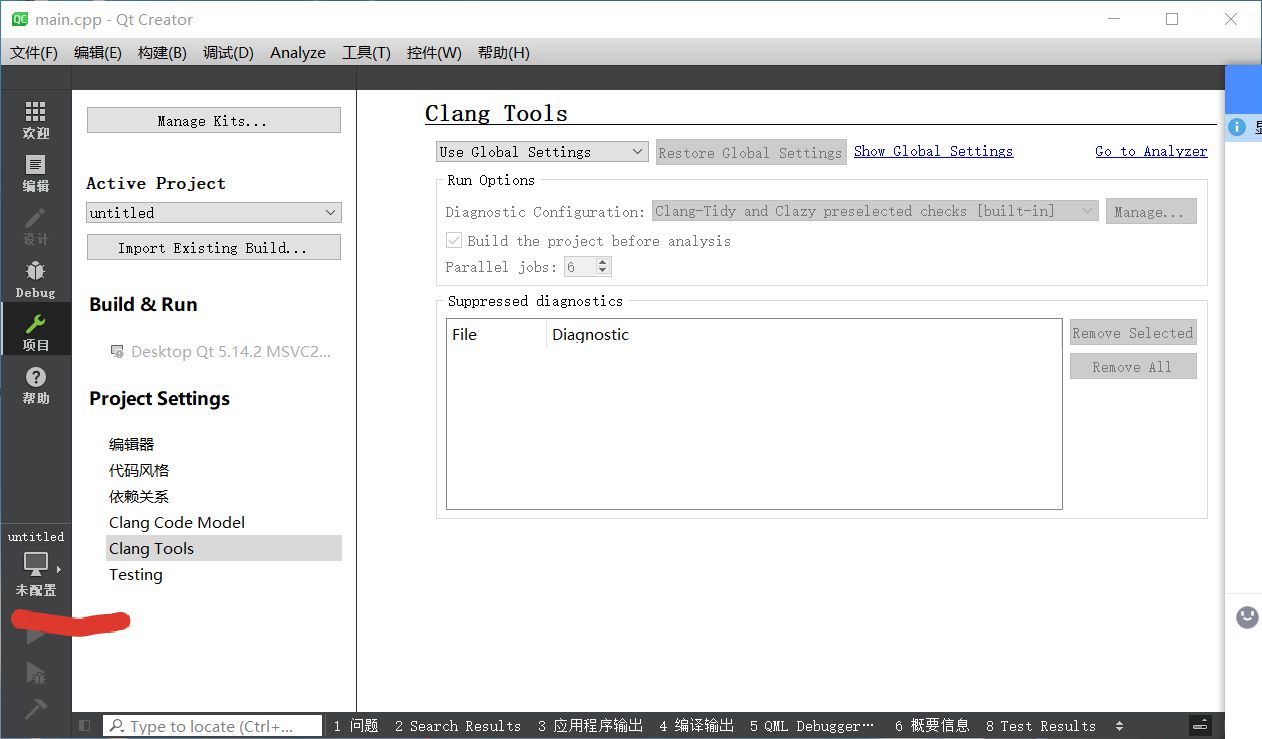Select the 'Desktop Qt 5.14.2 MSVC2...' kit
This screenshot has width=1262, height=739.
click(x=220, y=352)
